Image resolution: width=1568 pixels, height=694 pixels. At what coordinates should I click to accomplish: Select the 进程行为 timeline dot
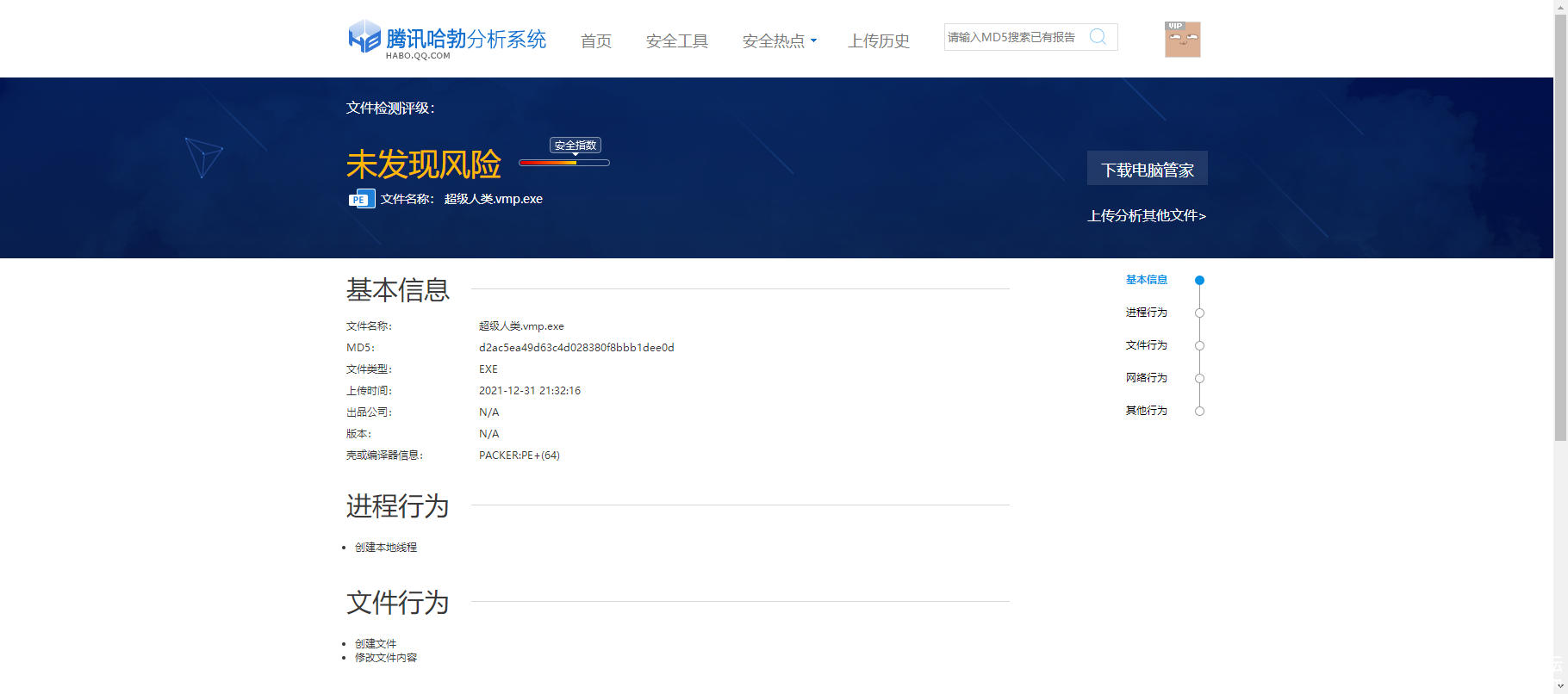point(1199,313)
